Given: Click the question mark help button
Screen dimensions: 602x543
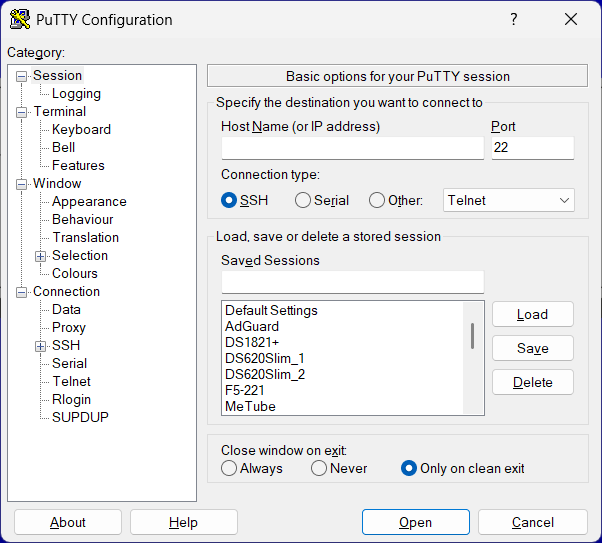Looking at the screenshot, I should coord(514,19).
